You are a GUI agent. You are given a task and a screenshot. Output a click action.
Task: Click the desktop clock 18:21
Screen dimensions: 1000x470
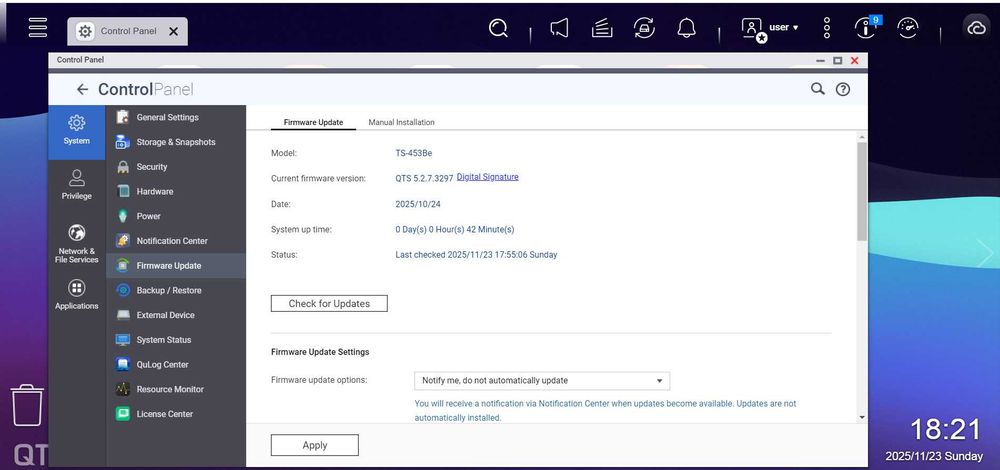945,429
